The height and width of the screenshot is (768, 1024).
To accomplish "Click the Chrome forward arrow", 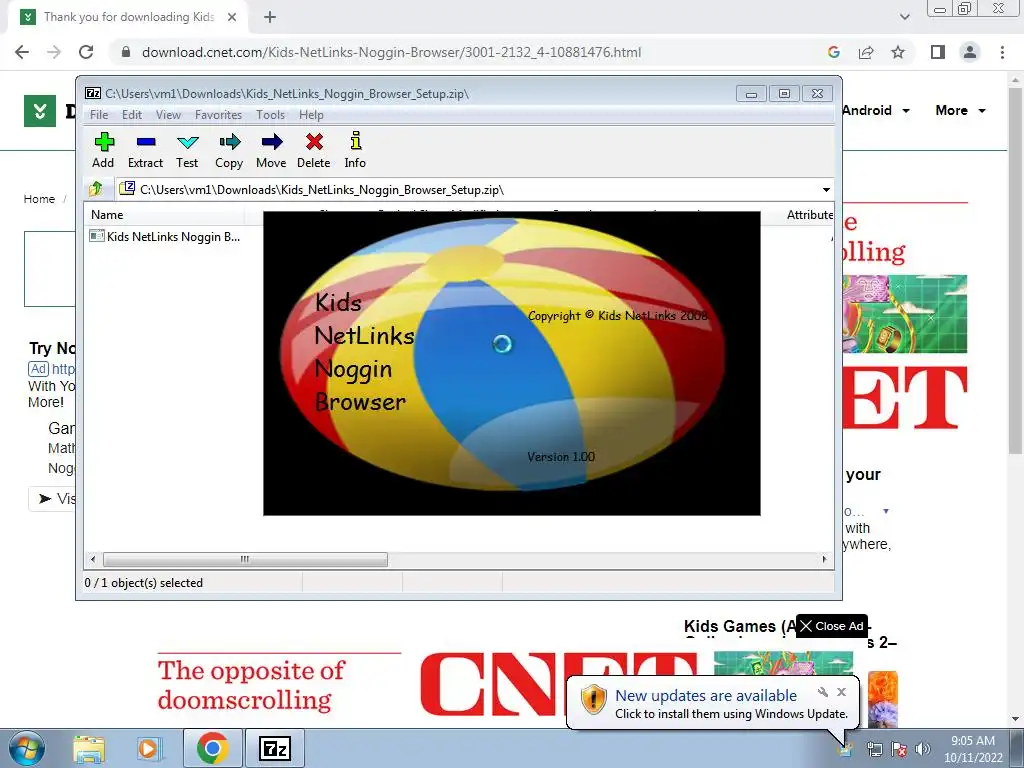I will pyautogui.click(x=54, y=52).
